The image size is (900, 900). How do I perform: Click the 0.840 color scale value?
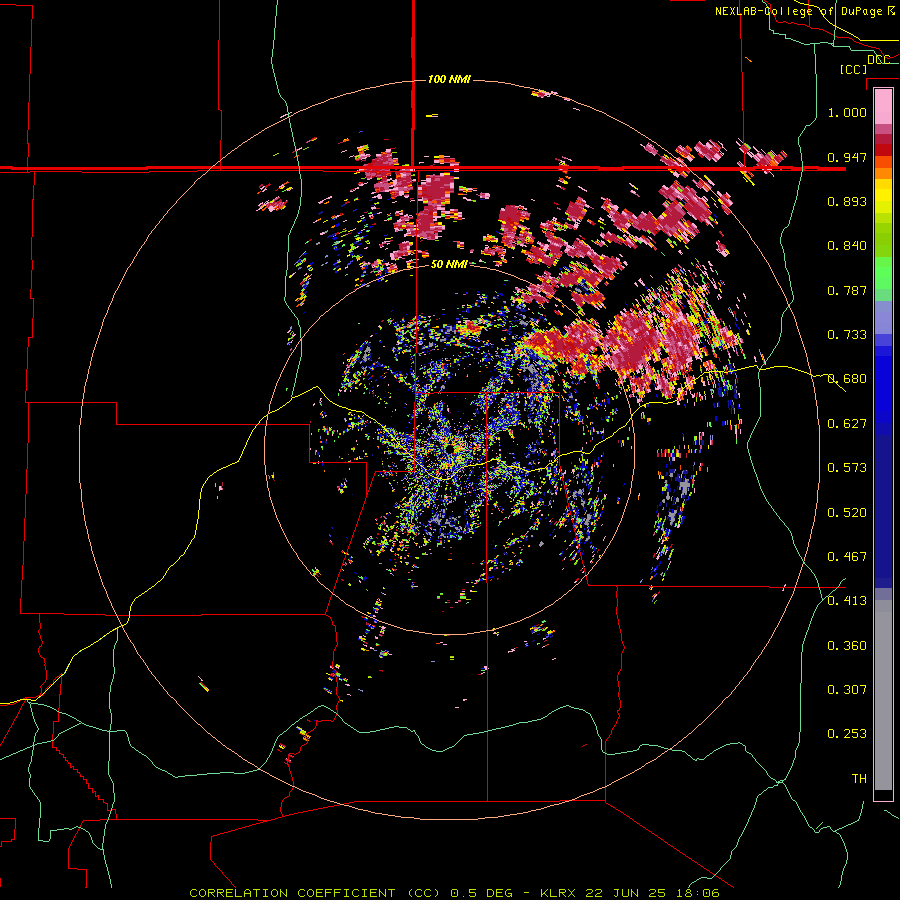click(x=847, y=246)
